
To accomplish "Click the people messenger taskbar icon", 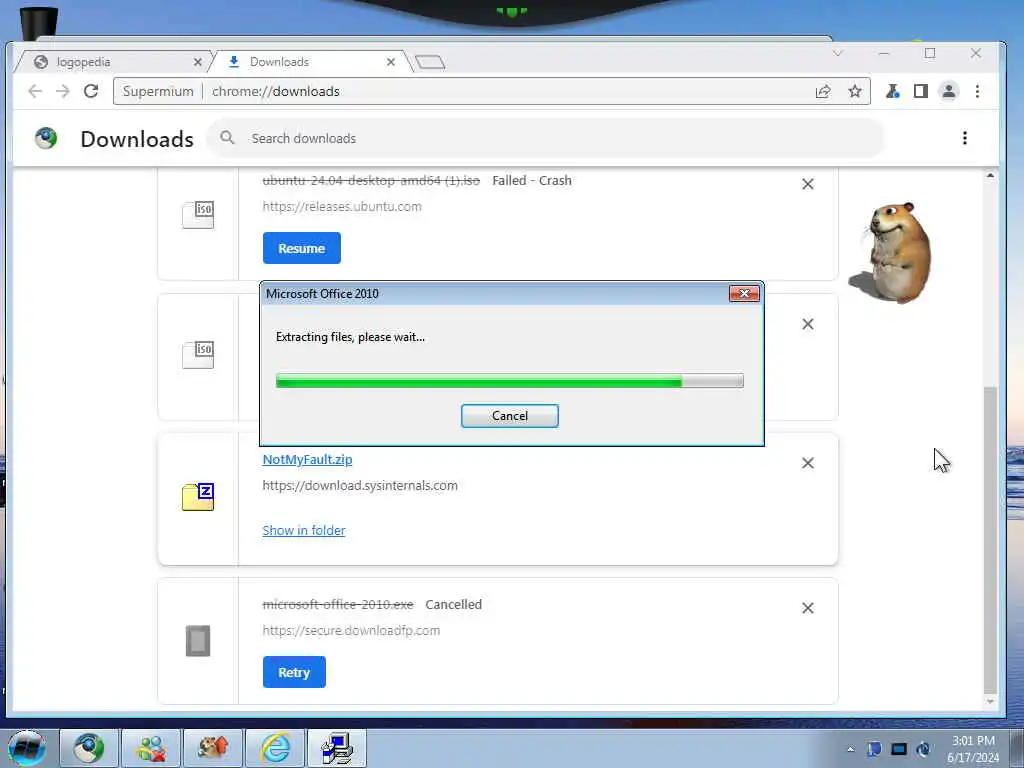I will [151, 748].
